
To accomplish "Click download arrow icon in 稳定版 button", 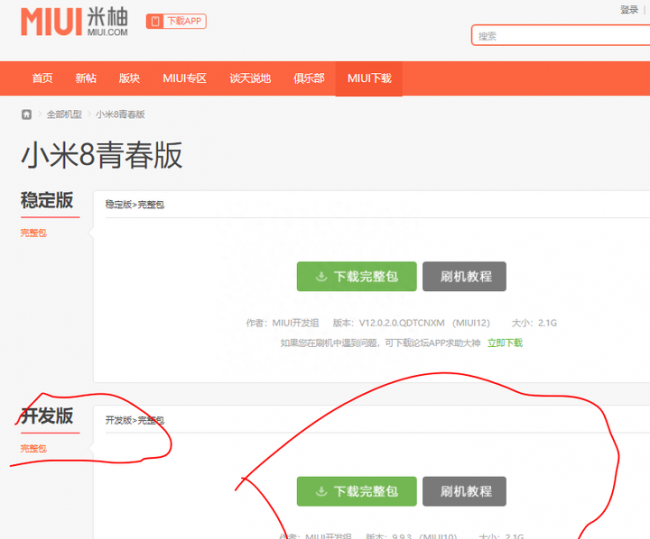I will point(321,277).
